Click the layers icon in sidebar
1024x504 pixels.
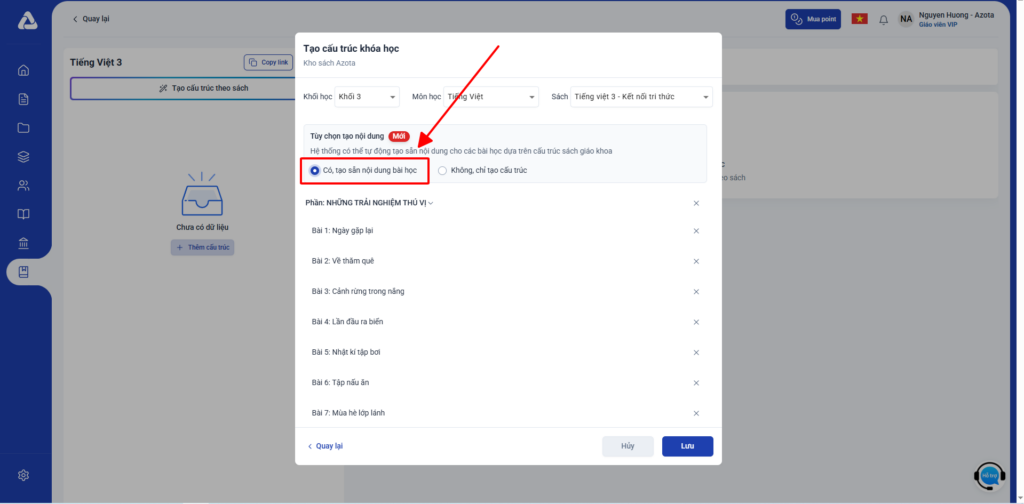[x=24, y=156]
